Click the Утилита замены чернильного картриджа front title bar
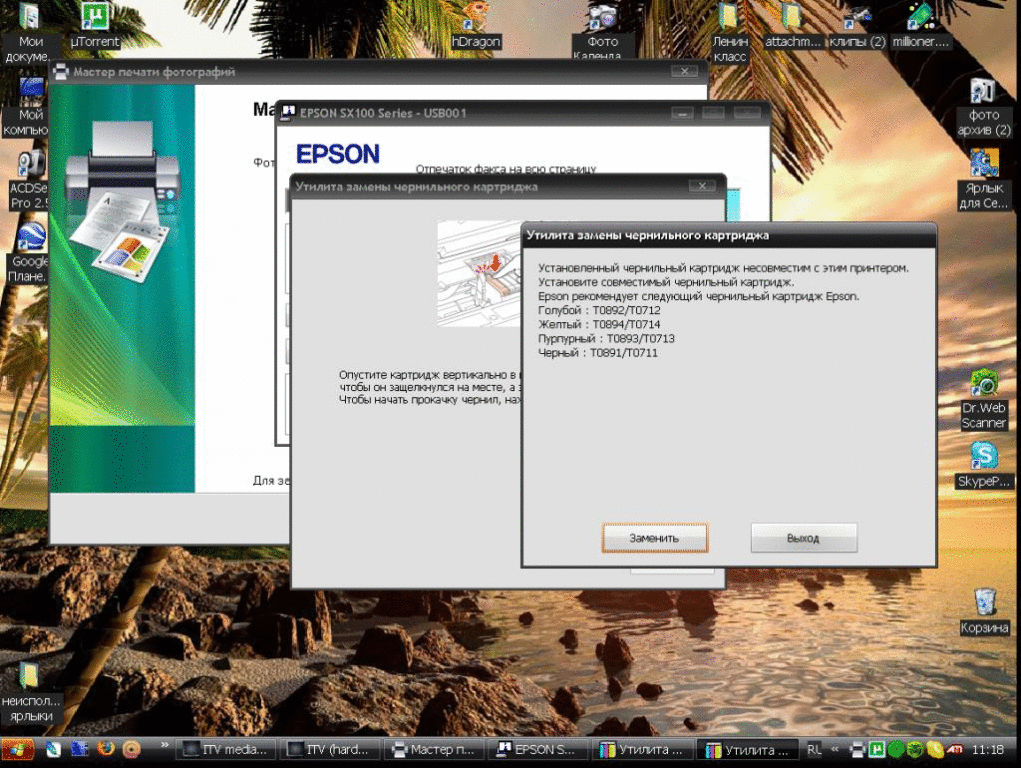 (x=729, y=235)
